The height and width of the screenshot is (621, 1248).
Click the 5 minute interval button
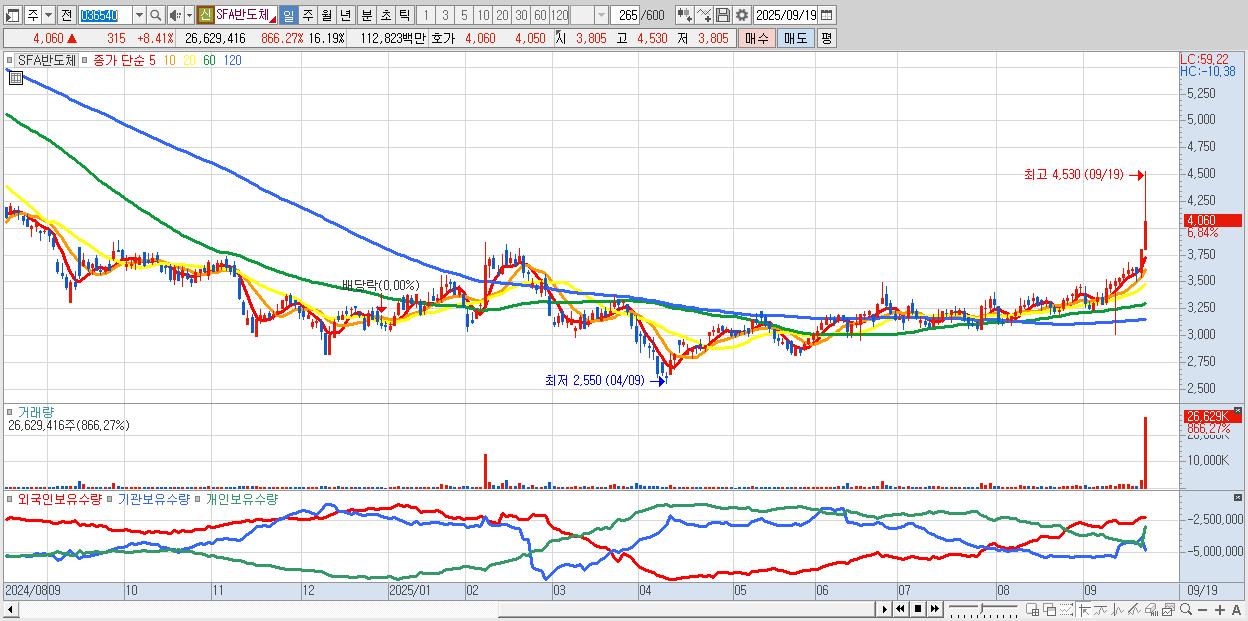[464, 15]
